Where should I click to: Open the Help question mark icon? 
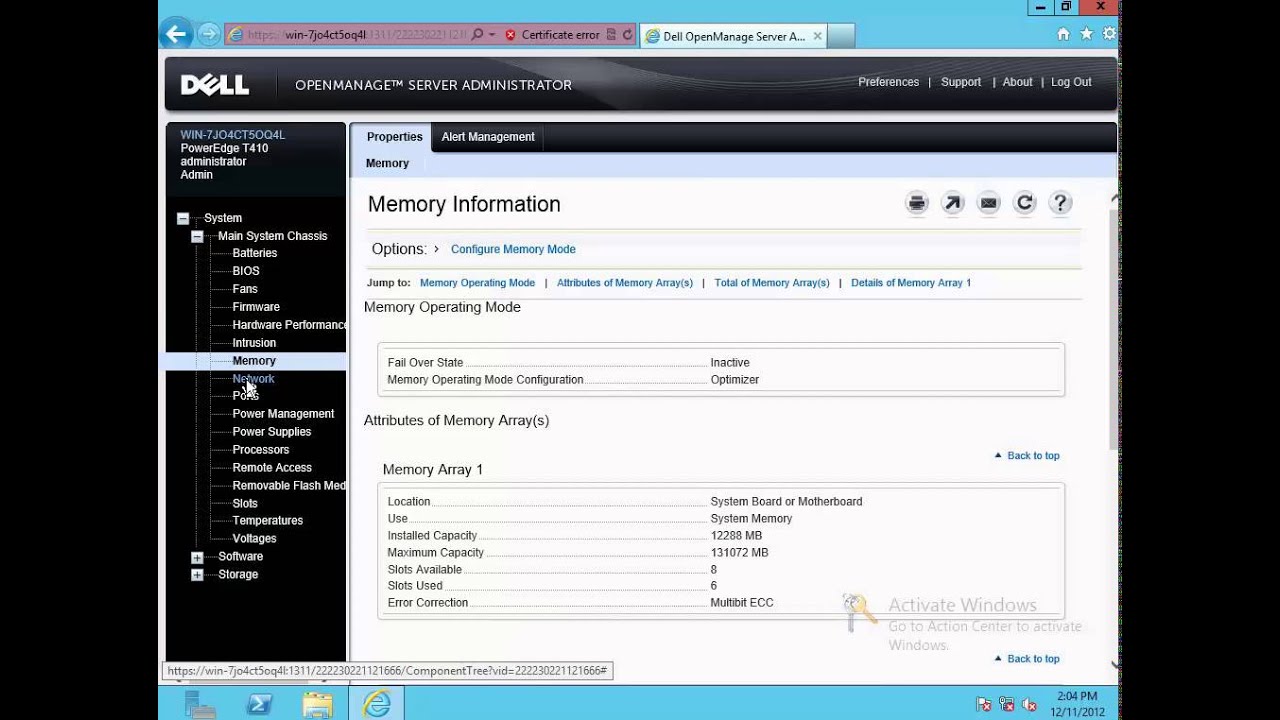pos(1061,203)
